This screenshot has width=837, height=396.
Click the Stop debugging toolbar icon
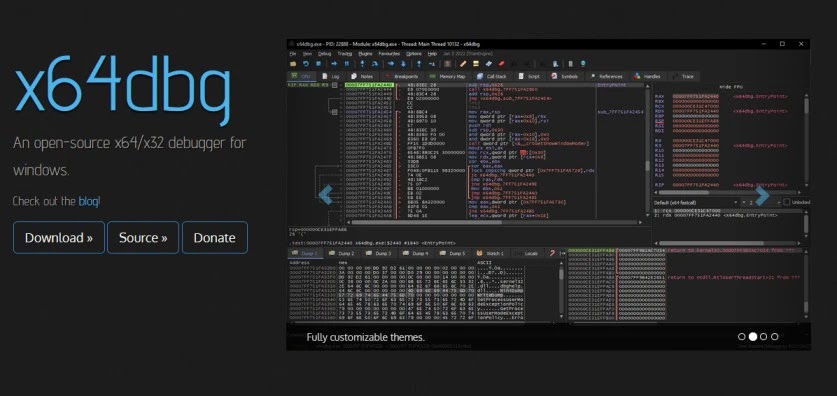(318, 64)
